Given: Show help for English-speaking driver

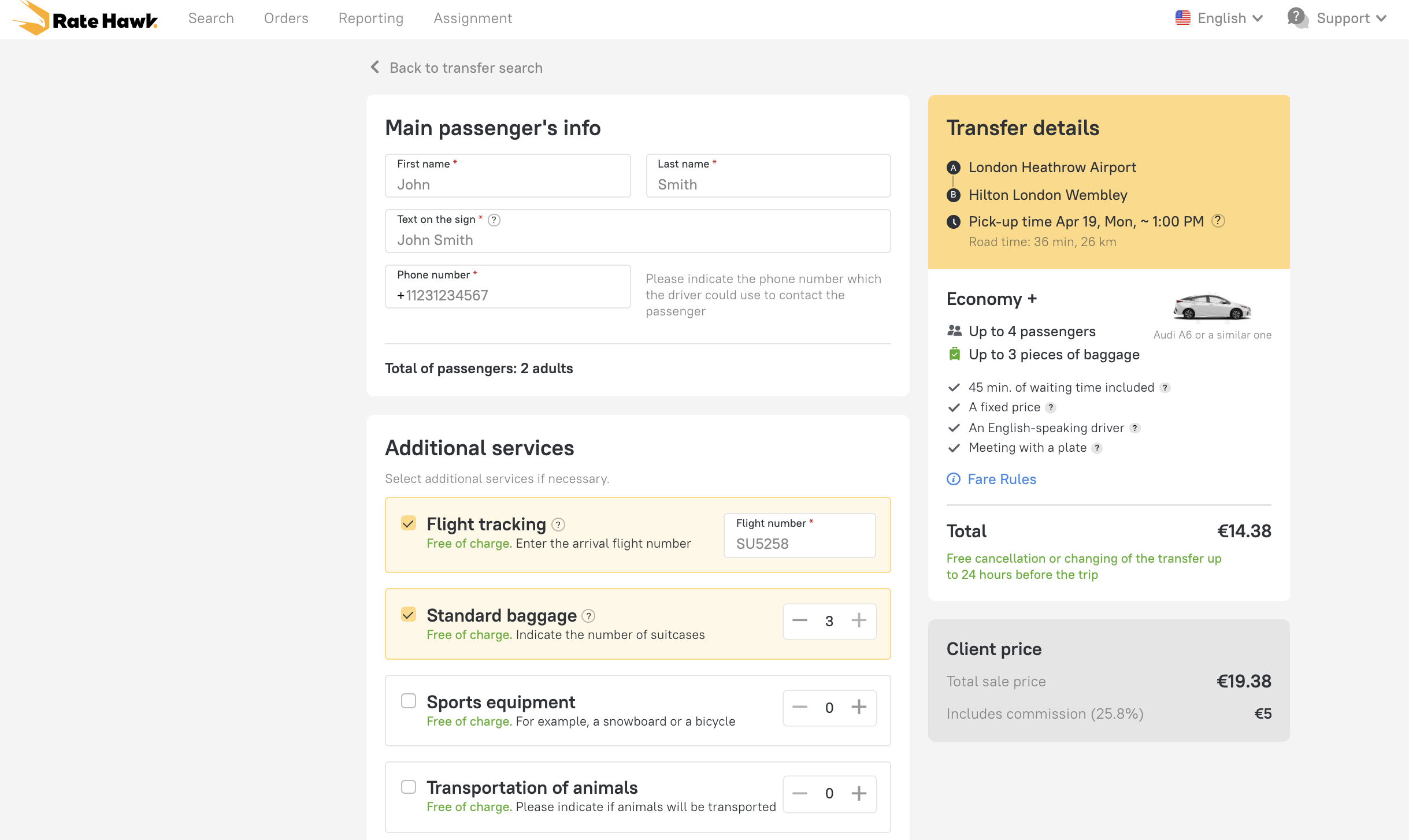Looking at the screenshot, I should [1135, 428].
